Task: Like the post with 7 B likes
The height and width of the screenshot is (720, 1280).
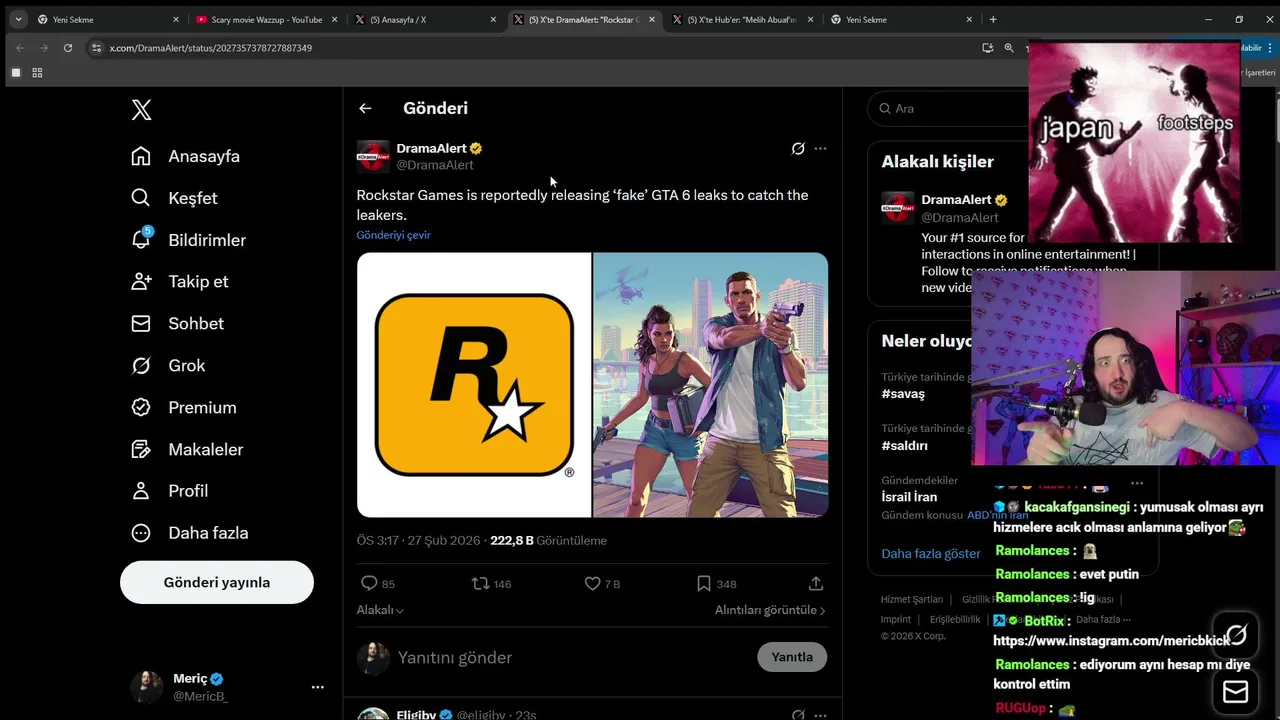Action: (x=592, y=583)
